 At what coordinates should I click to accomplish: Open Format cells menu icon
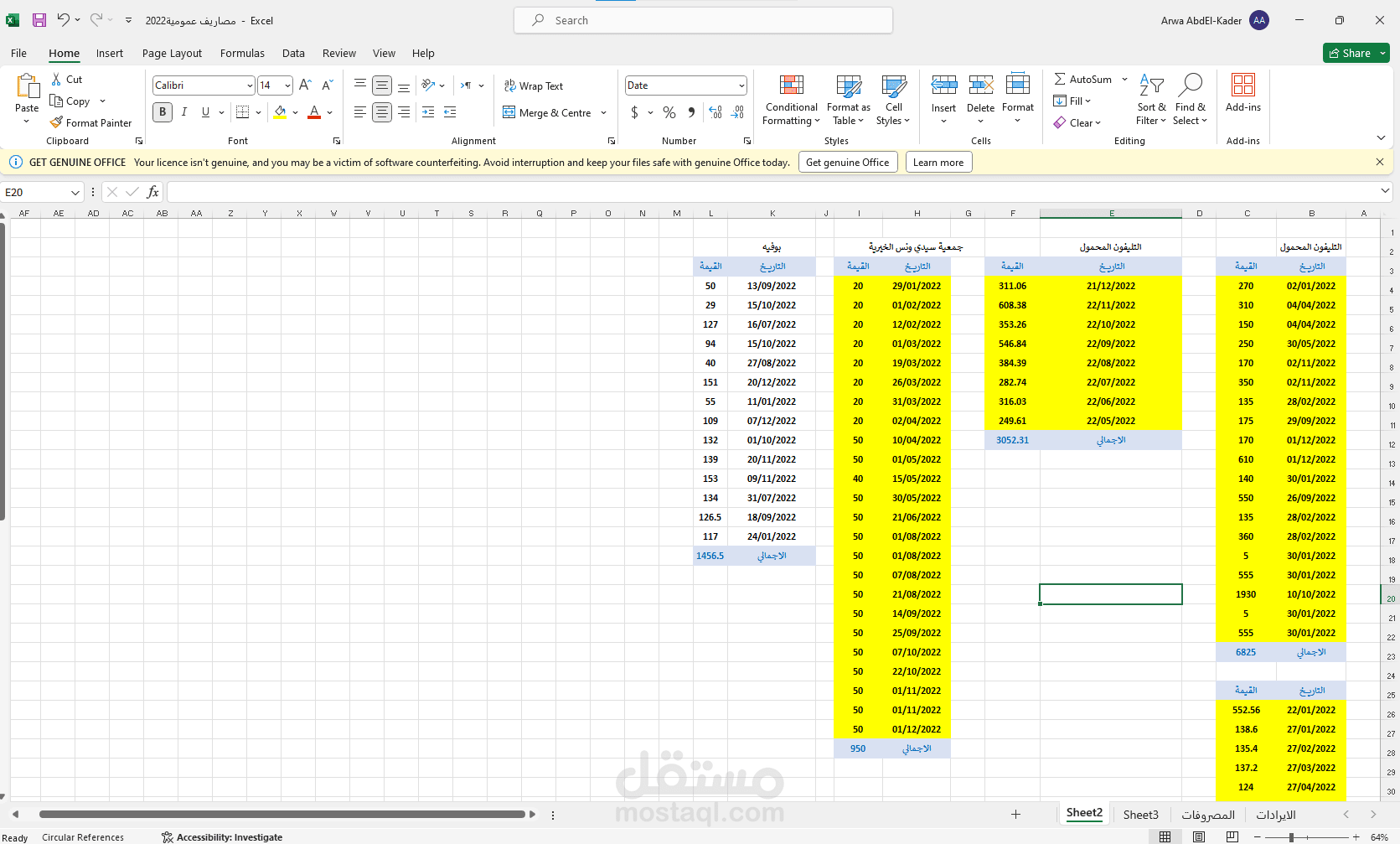1017,85
